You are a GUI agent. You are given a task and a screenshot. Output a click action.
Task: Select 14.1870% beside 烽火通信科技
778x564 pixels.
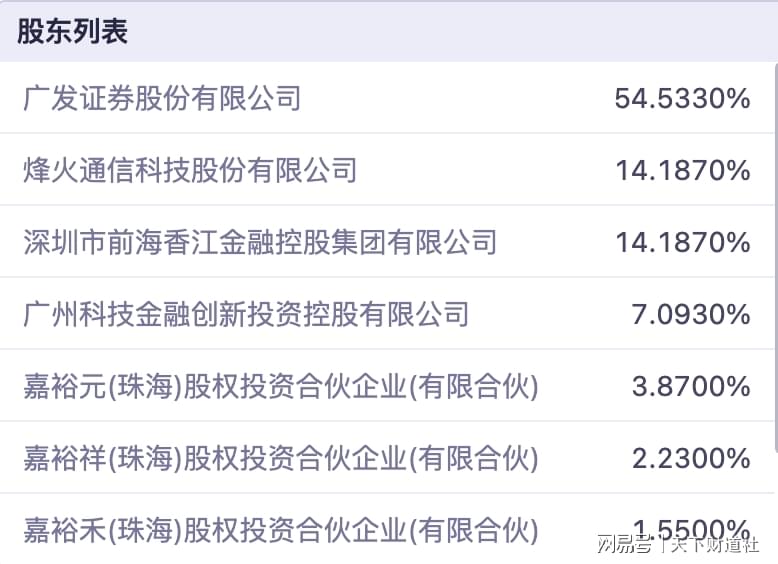pos(682,170)
